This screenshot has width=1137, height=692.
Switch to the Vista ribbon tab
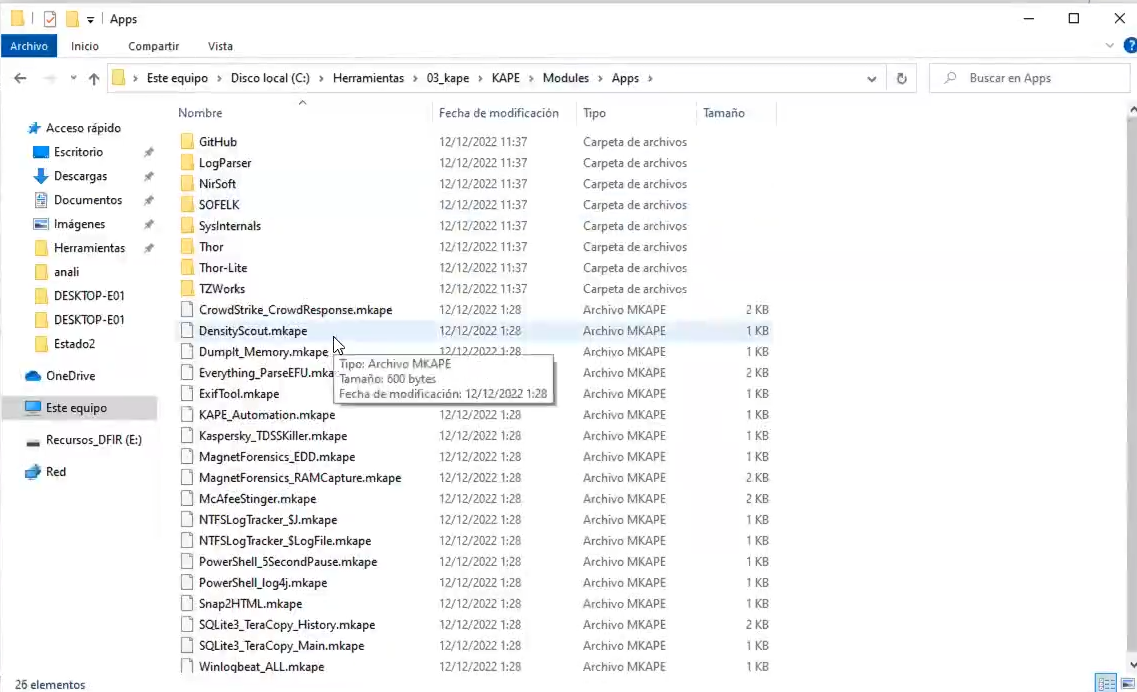(220, 46)
